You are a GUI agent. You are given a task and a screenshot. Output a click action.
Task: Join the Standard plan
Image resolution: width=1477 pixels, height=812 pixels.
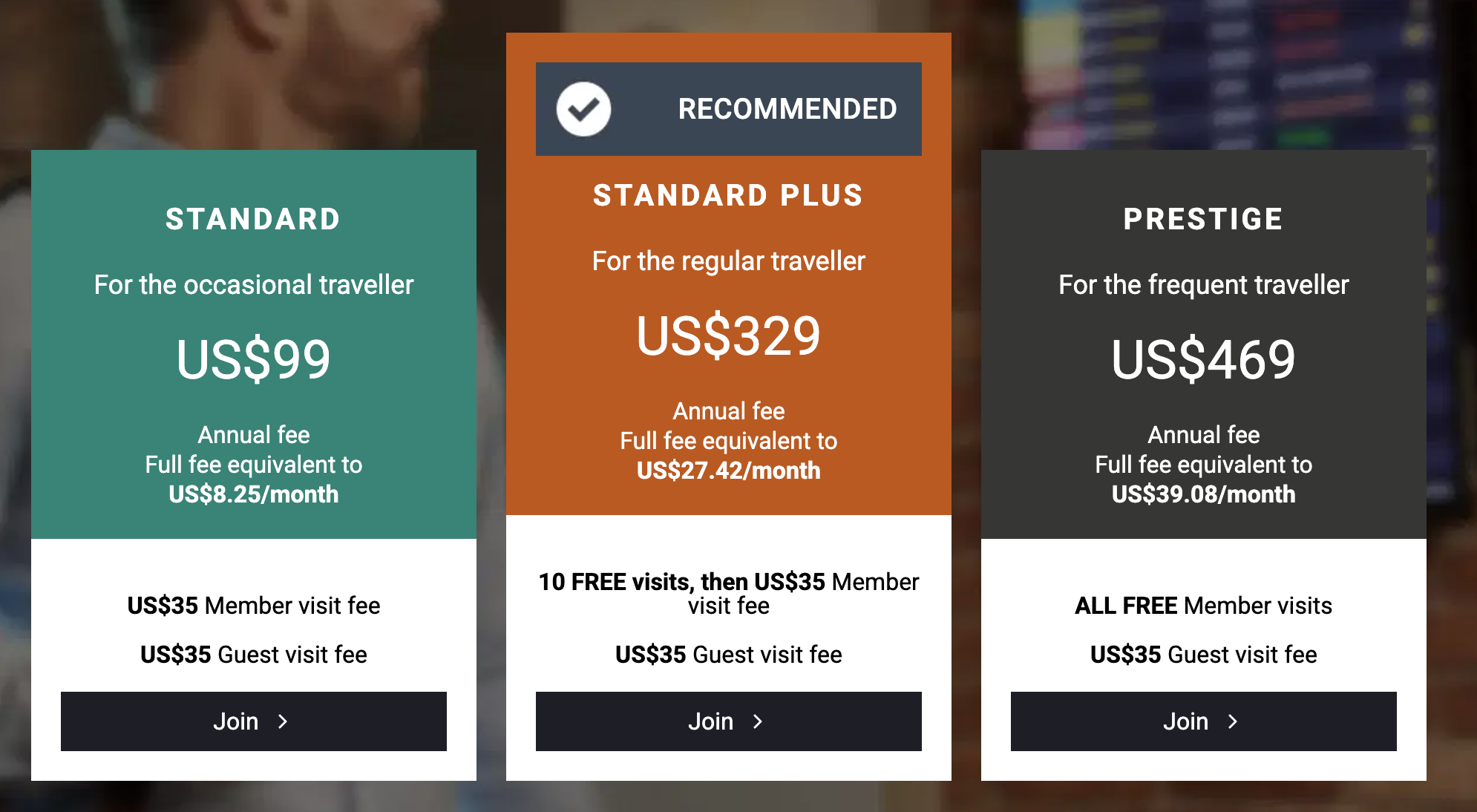pos(253,721)
